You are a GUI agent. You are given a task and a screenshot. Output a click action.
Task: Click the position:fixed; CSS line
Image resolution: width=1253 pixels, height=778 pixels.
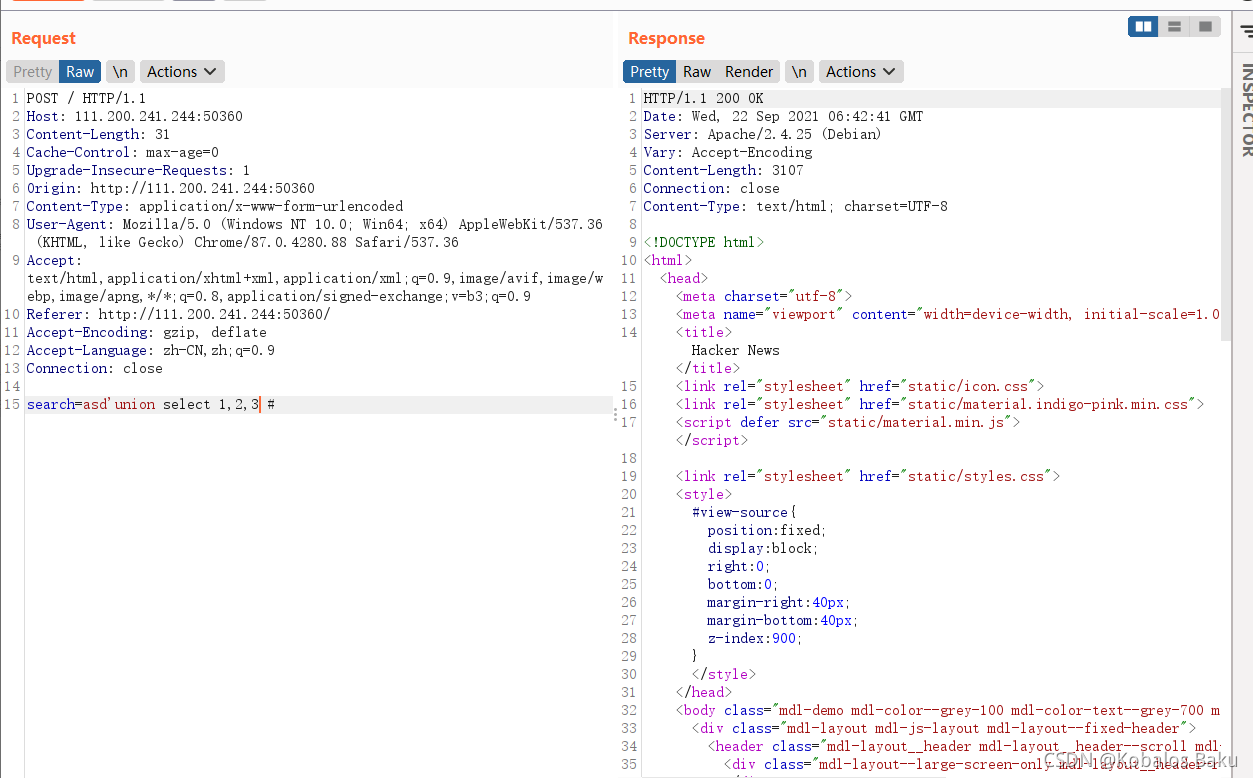767,530
